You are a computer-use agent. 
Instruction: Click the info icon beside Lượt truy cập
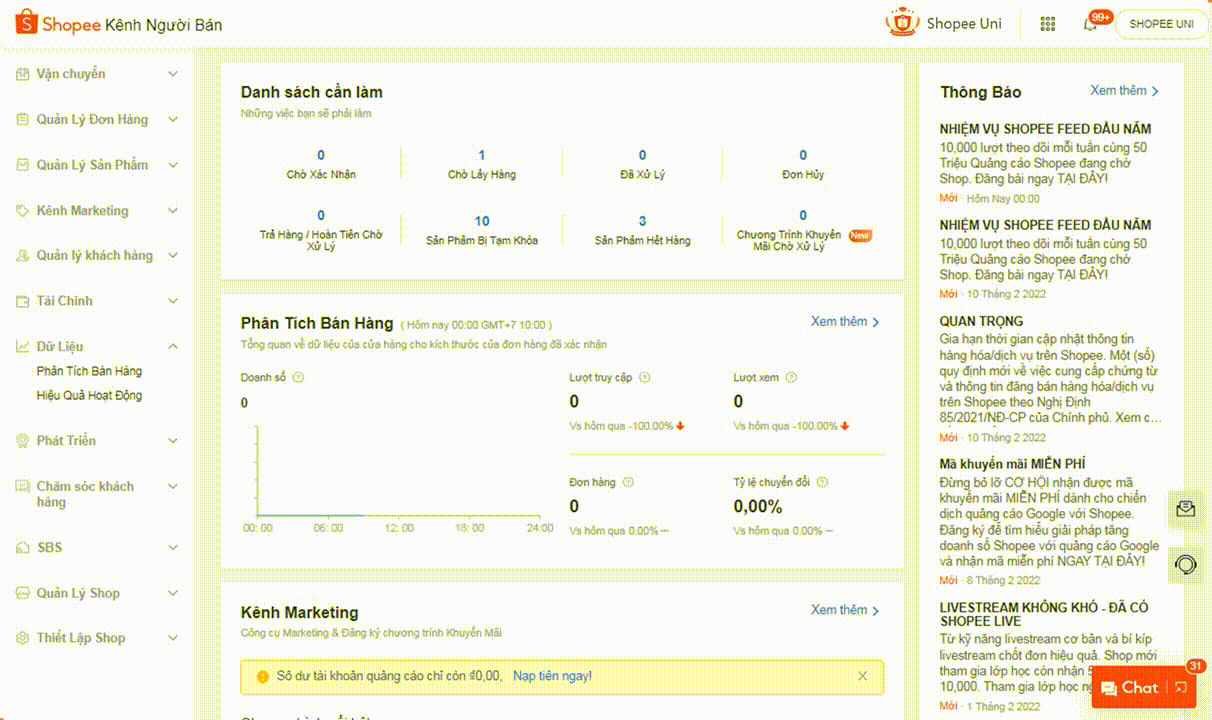tap(644, 378)
